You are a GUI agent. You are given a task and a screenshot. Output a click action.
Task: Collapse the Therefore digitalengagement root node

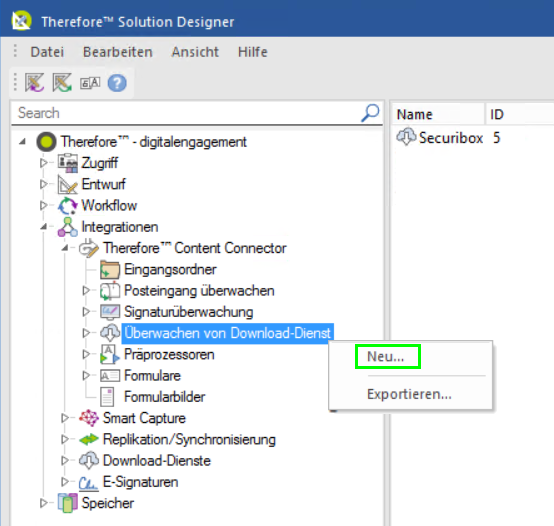coord(23,142)
